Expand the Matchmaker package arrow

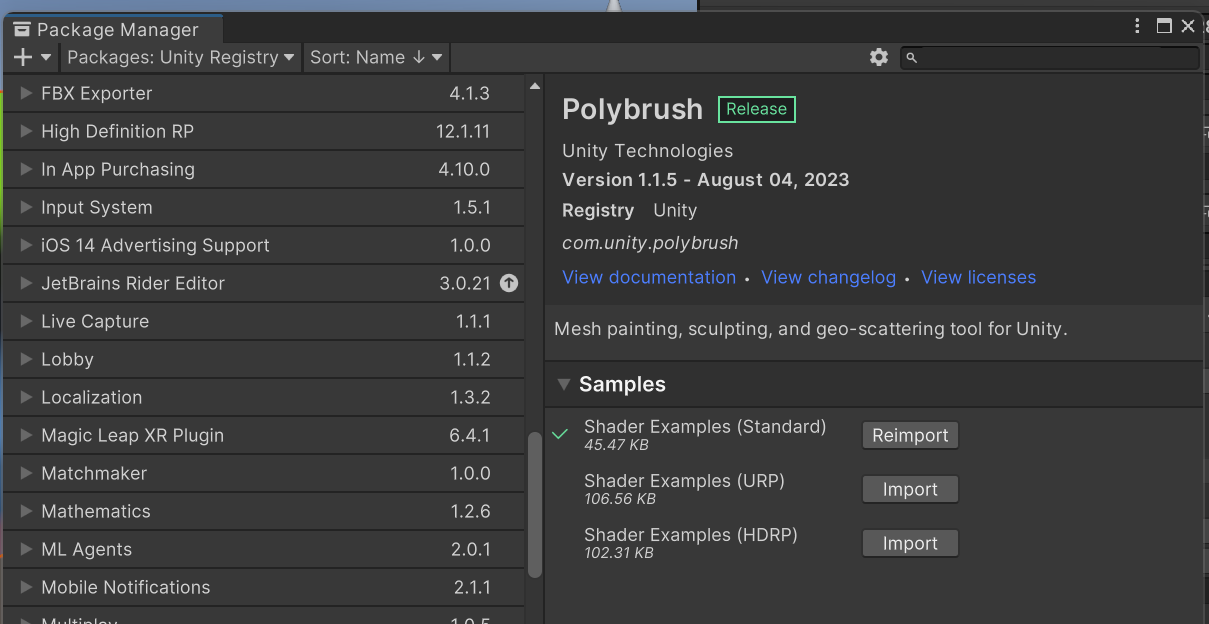click(x=26, y=473)
